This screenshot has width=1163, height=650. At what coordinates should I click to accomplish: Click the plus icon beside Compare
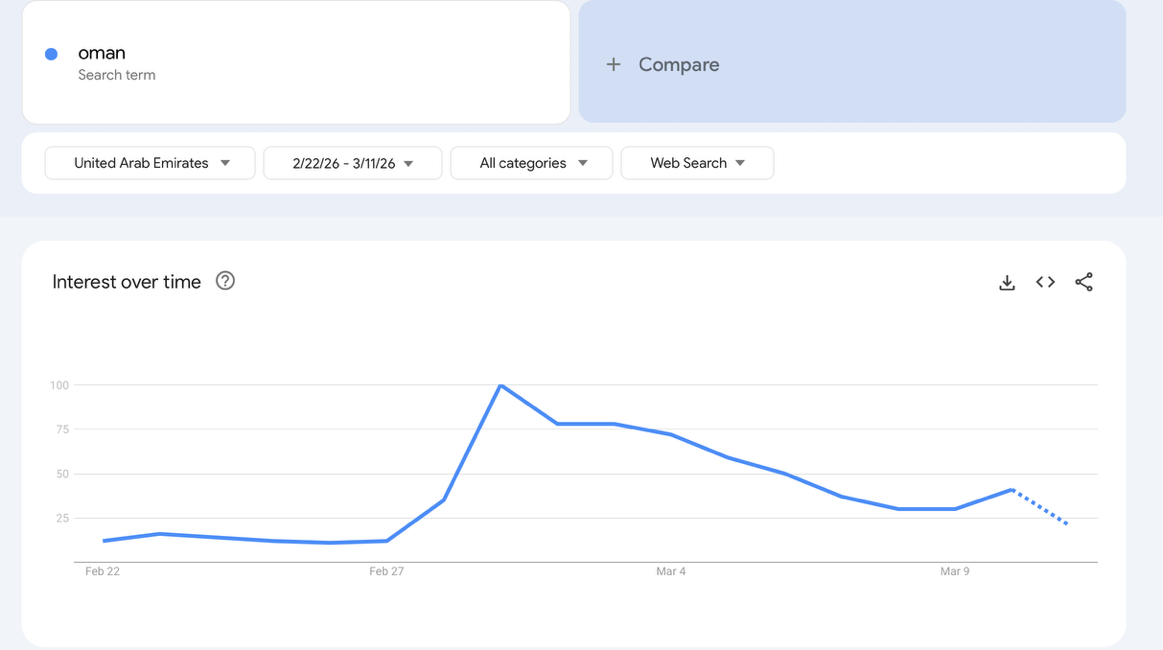pos(613,64)
